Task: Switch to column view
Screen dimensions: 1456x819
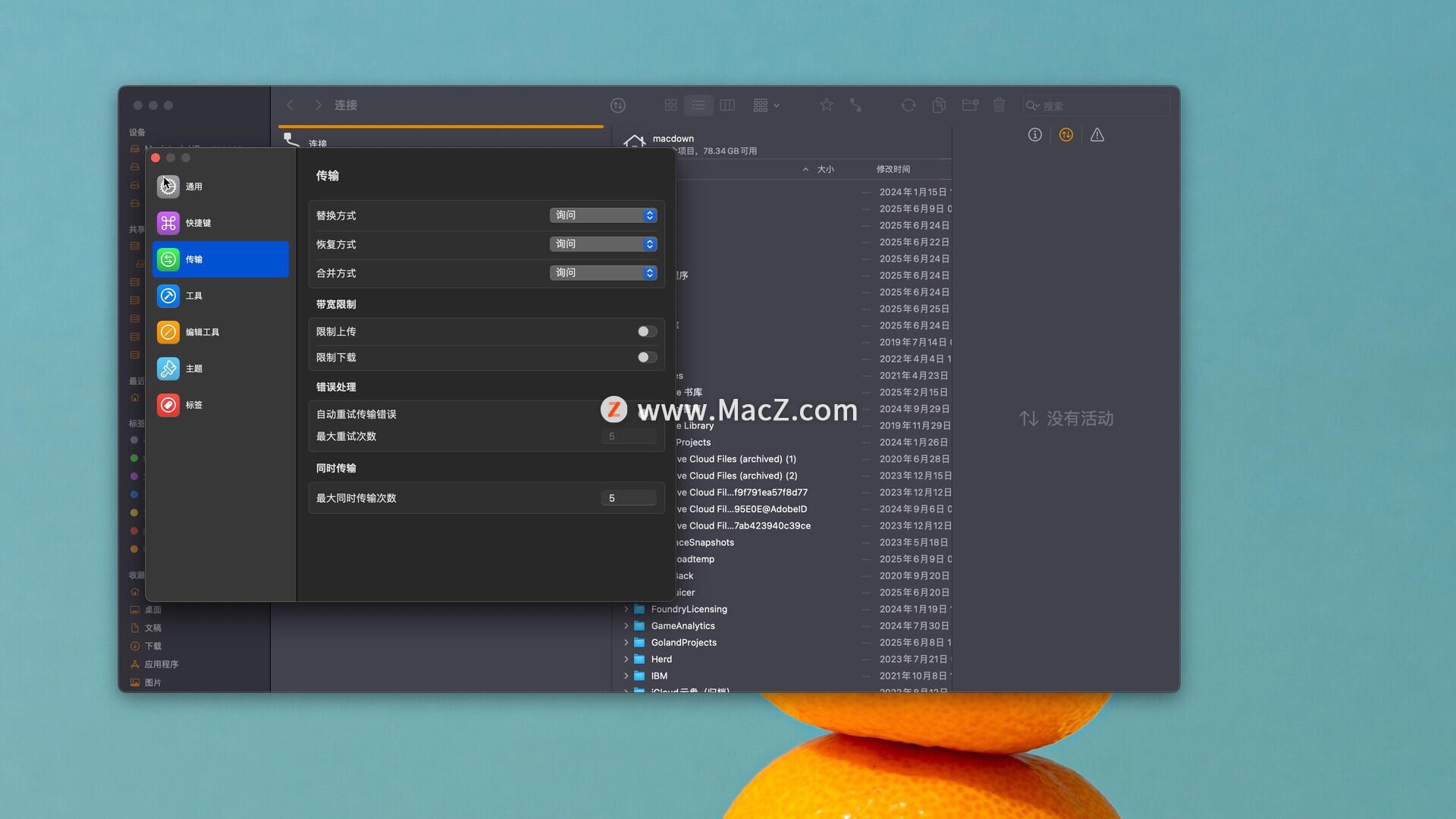Action: click(x=727, y=105)
